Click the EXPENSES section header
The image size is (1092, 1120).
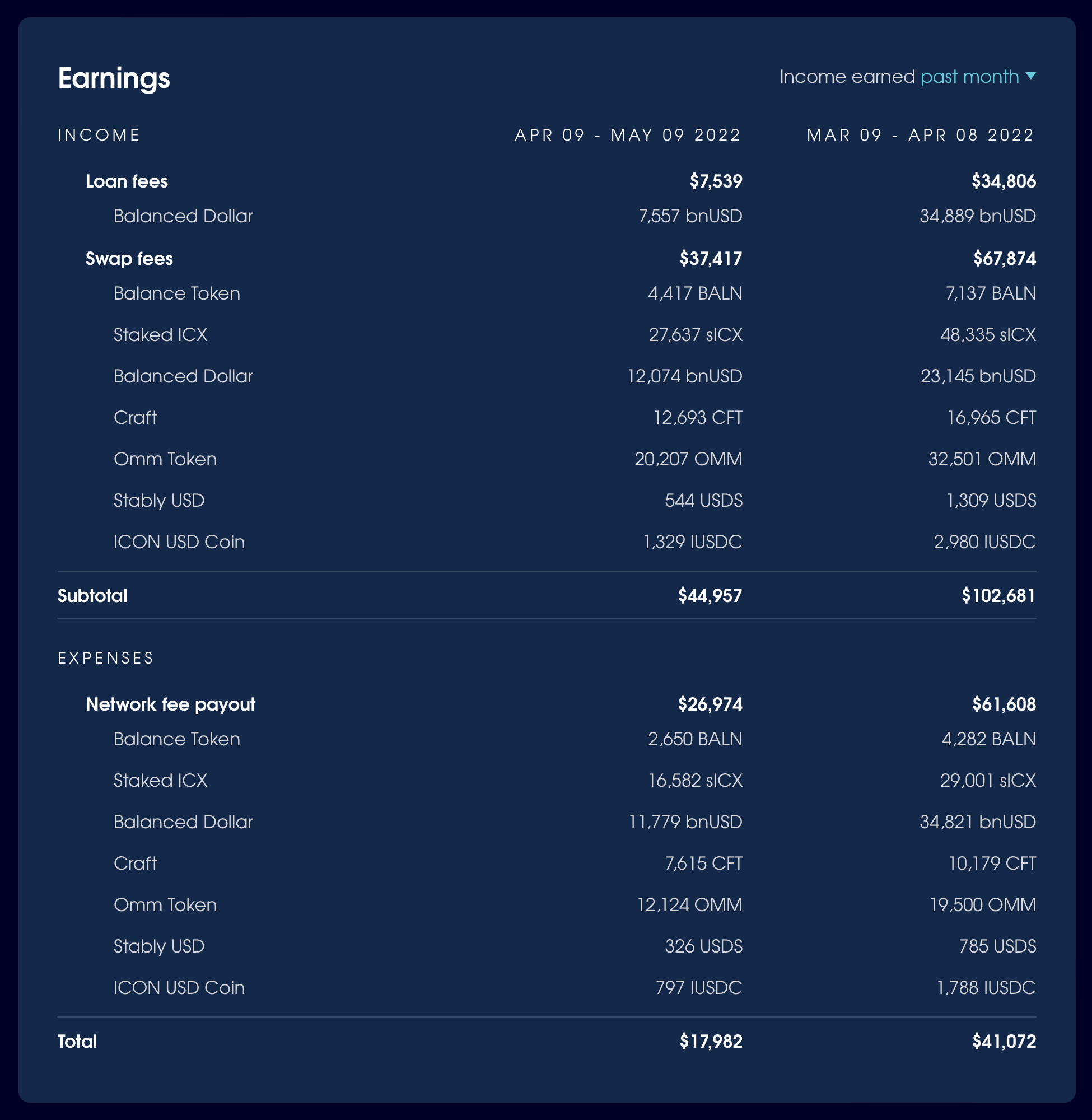click(105, 658)
